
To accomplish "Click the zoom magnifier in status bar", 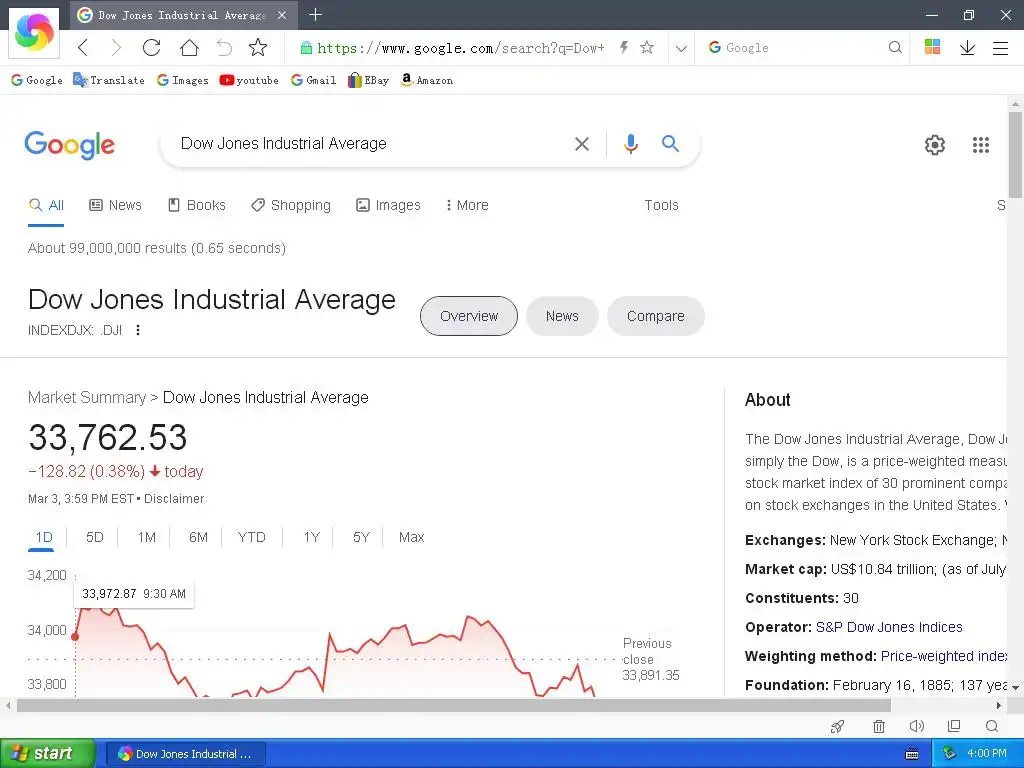I will 992,726.
